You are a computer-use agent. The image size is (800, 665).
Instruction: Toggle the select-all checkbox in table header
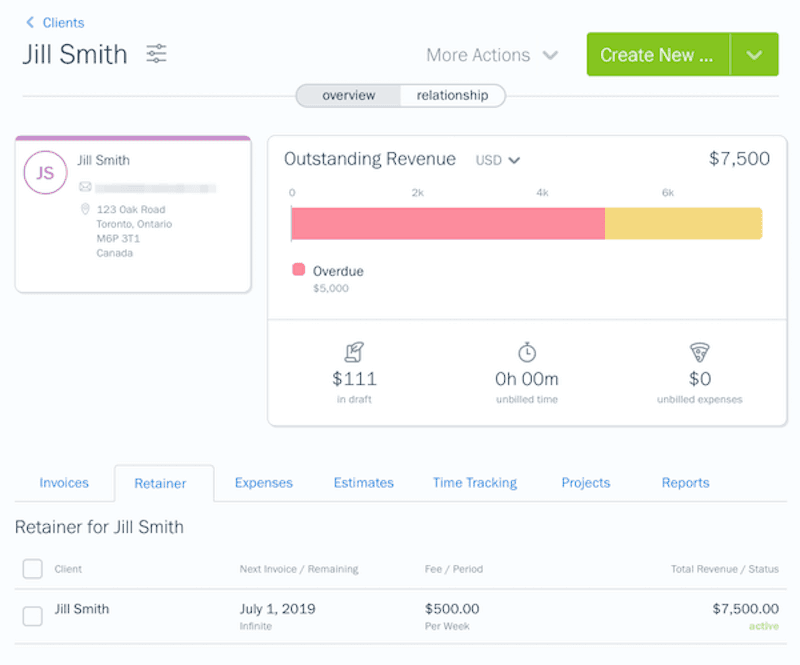point(33,569)
